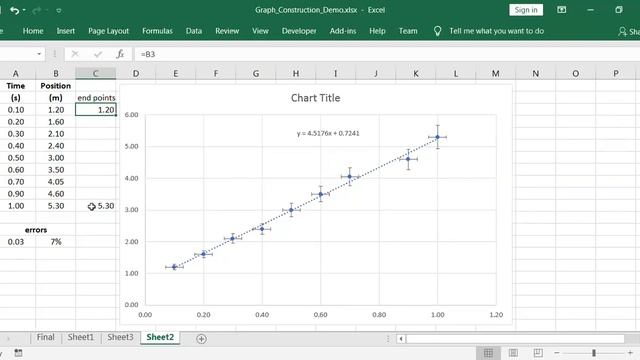Select the end points cell
Image resolution: width=640 pixels, height=360 pixels.
click(96, 98)
